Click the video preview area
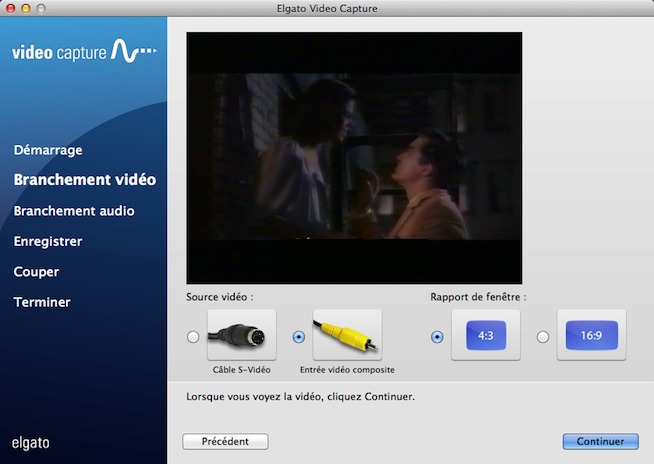The image size is (654, 464). (354, 158)
